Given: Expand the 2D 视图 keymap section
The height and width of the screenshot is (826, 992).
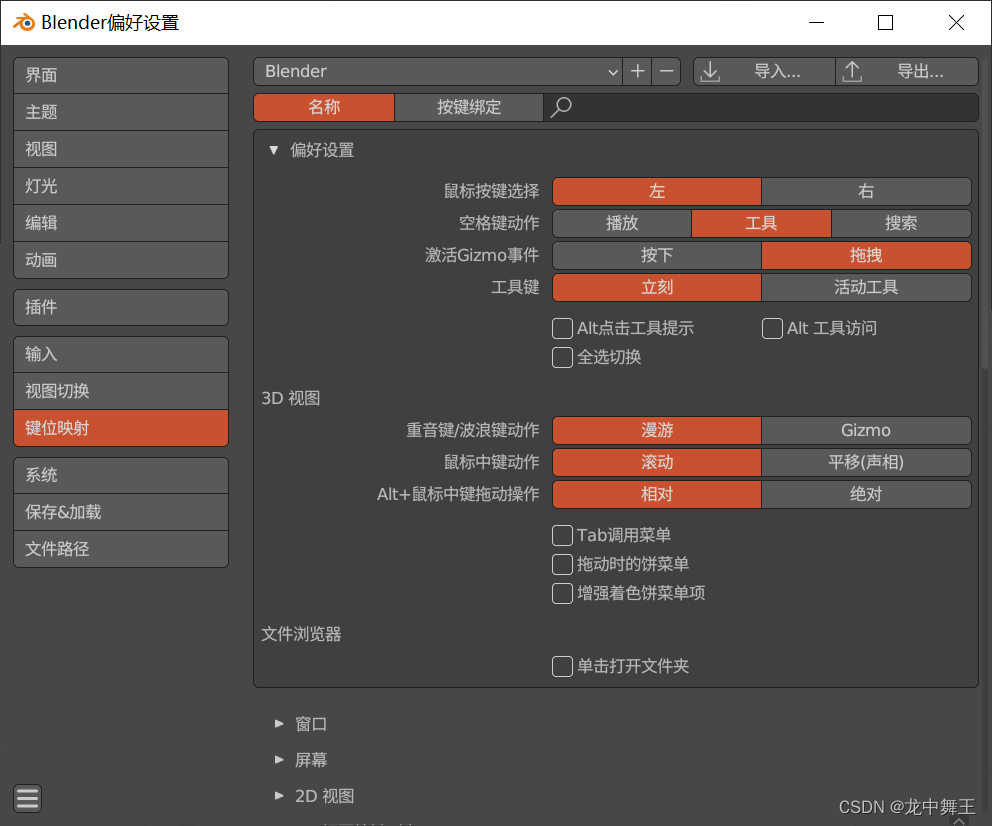Looking at the screenshot, I should pyautogui.click(x=279, y=796).
